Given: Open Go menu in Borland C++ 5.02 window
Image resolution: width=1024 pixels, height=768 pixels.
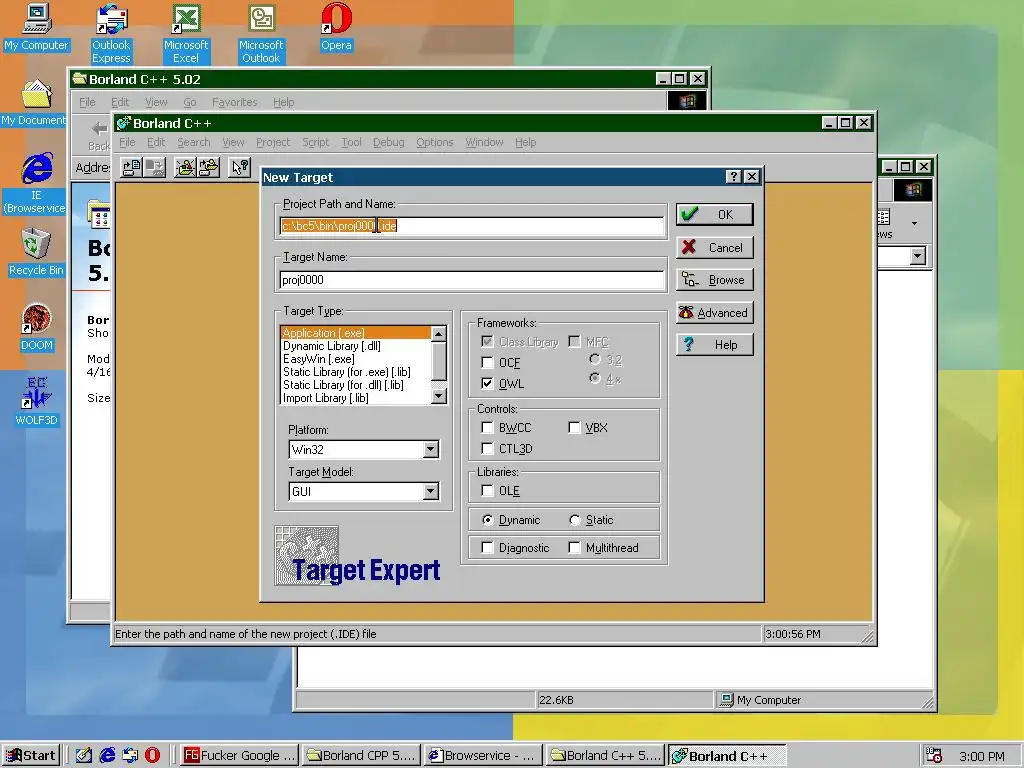Looking at the screenshot, I should [x=189, y=102].
